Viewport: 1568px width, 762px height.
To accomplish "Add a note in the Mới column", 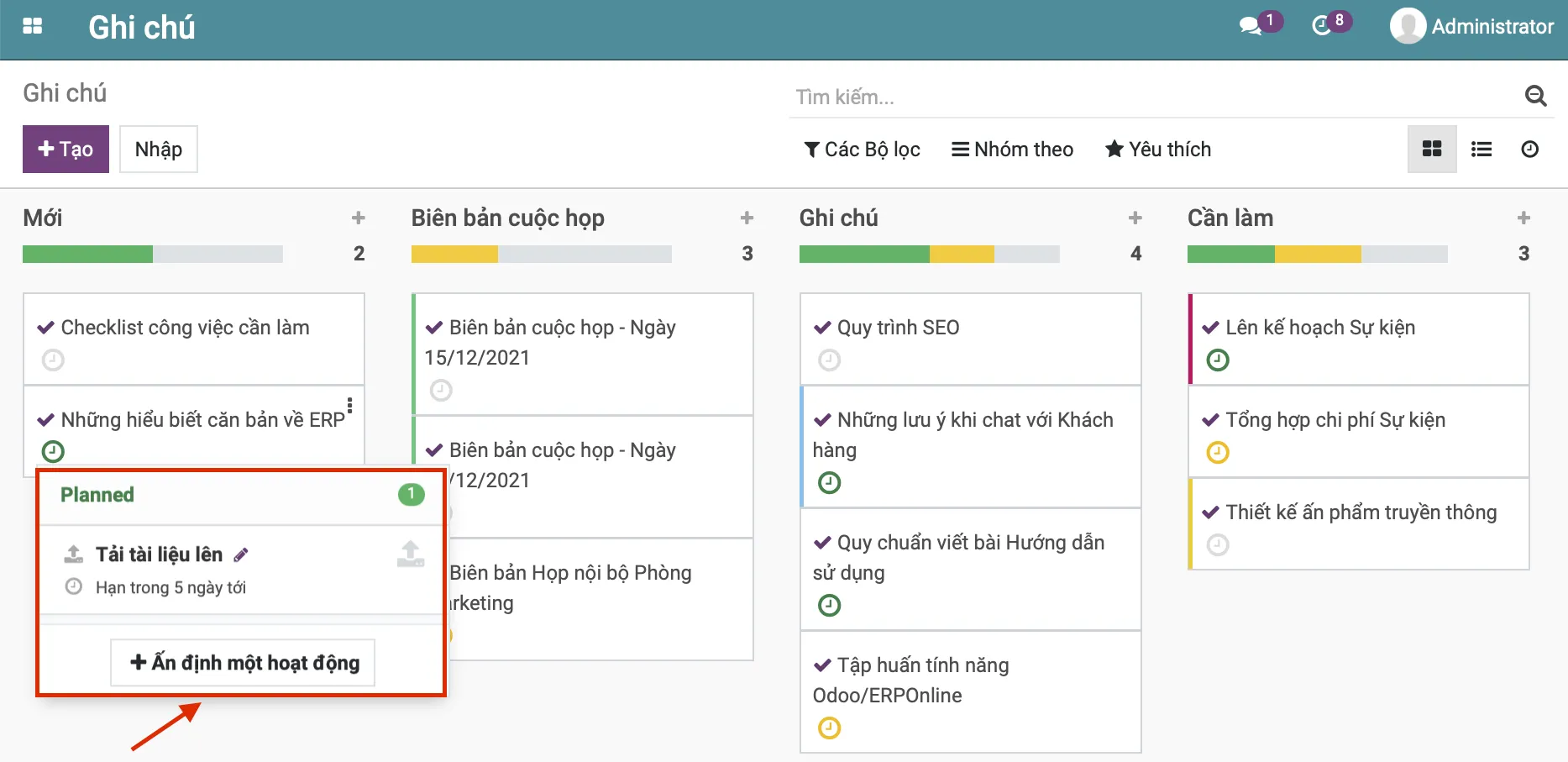I will click(x=359, y=218).
